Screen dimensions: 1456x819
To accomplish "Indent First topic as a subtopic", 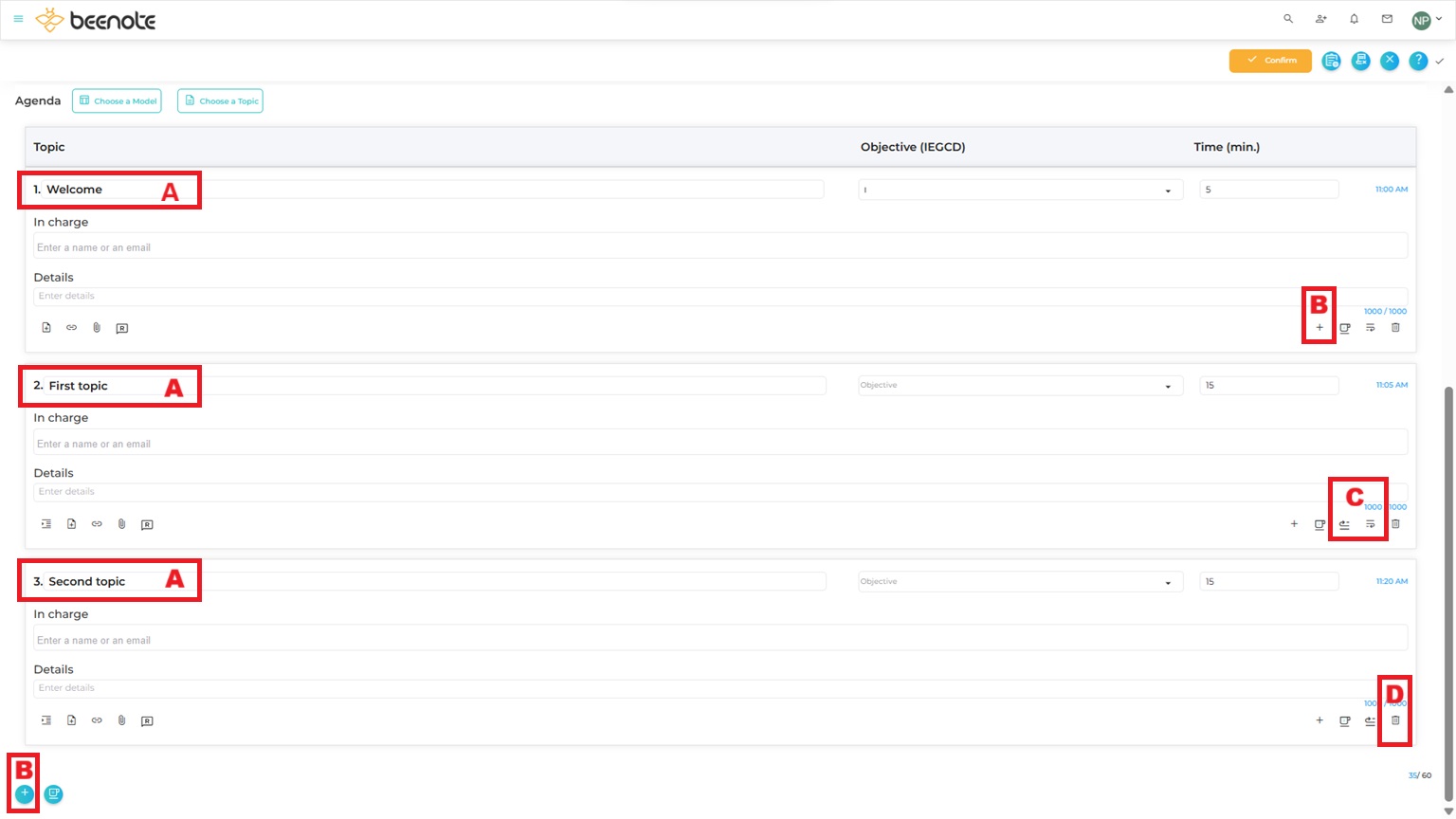I will (46, 524).
